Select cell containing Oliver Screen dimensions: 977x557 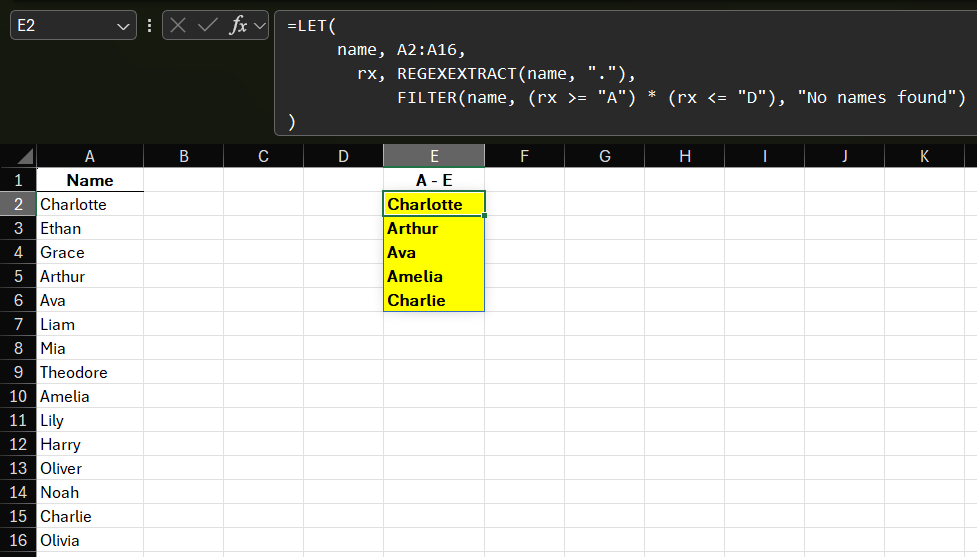tap(90, 468)
